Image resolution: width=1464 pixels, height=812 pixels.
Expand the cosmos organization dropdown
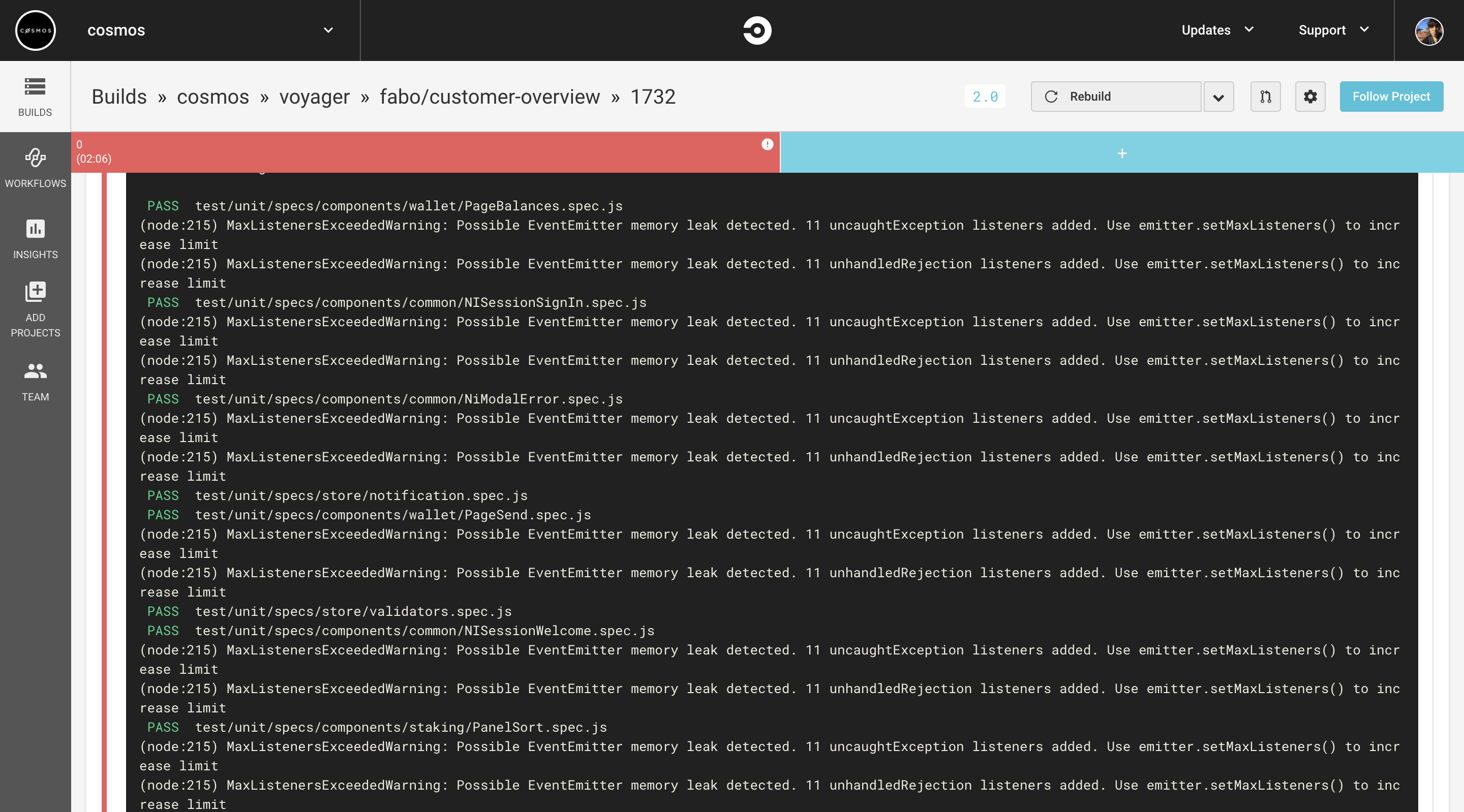328,30
